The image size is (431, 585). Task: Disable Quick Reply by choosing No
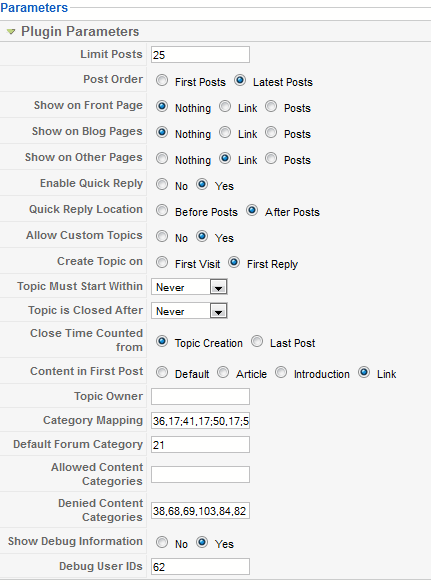(162, 184)
